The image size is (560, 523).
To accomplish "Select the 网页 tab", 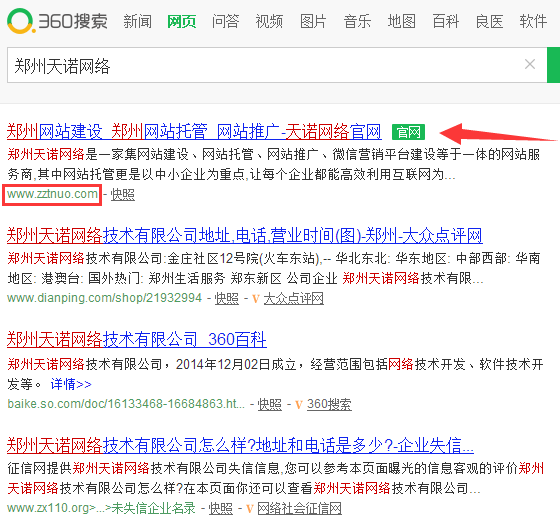I will click(x=182, y=21).
